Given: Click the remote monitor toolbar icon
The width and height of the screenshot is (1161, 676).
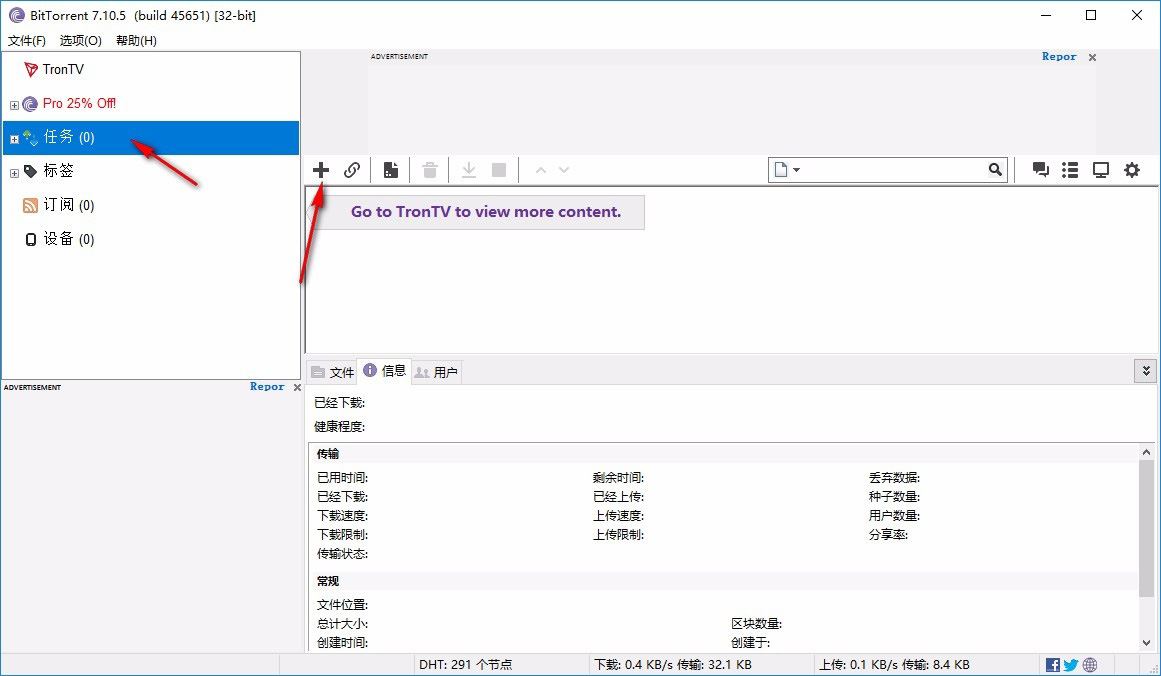Looking at the screenshot, I should 1101,170.
